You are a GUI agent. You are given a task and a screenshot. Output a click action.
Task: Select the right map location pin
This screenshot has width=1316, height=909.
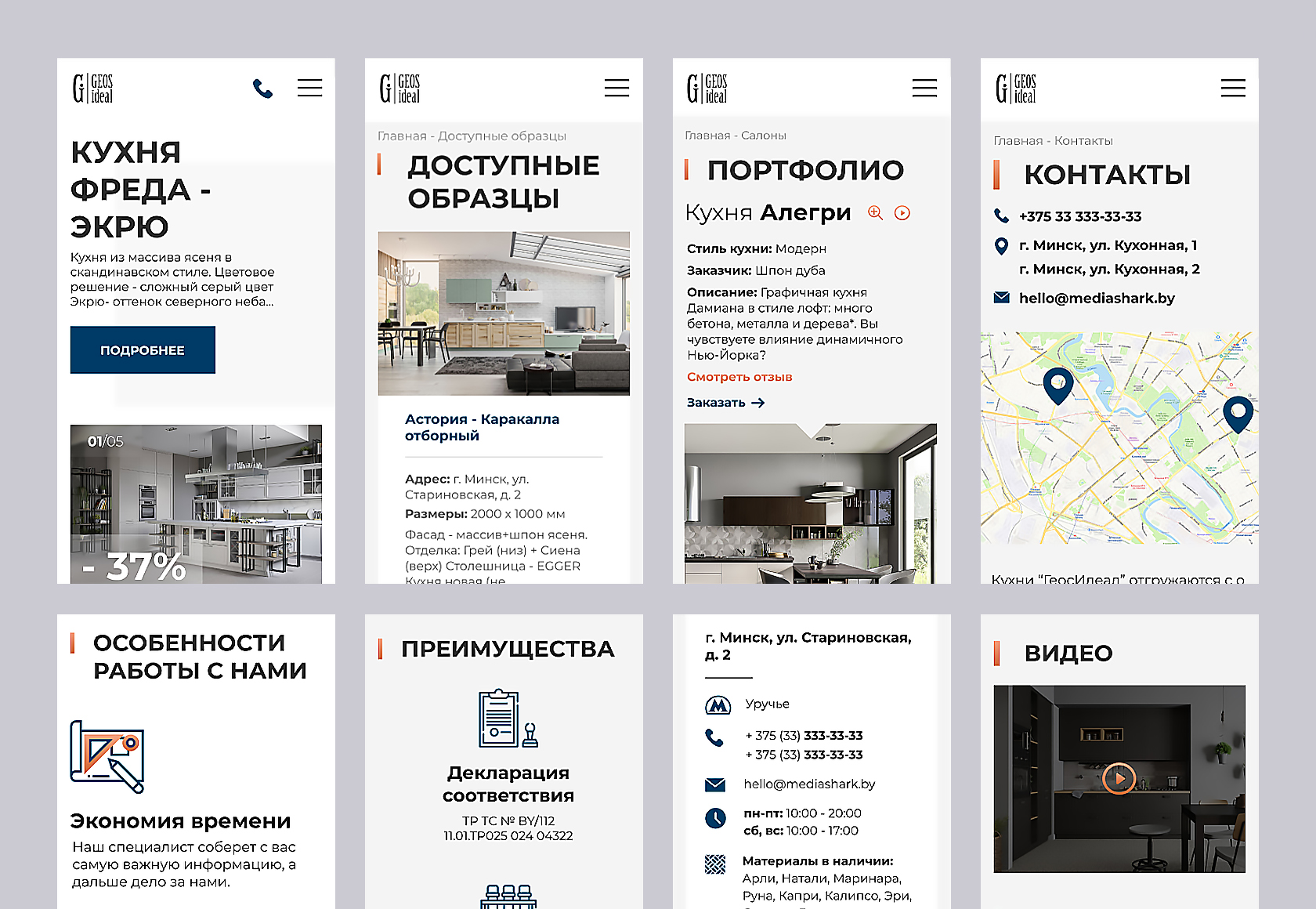(1238, 413)
